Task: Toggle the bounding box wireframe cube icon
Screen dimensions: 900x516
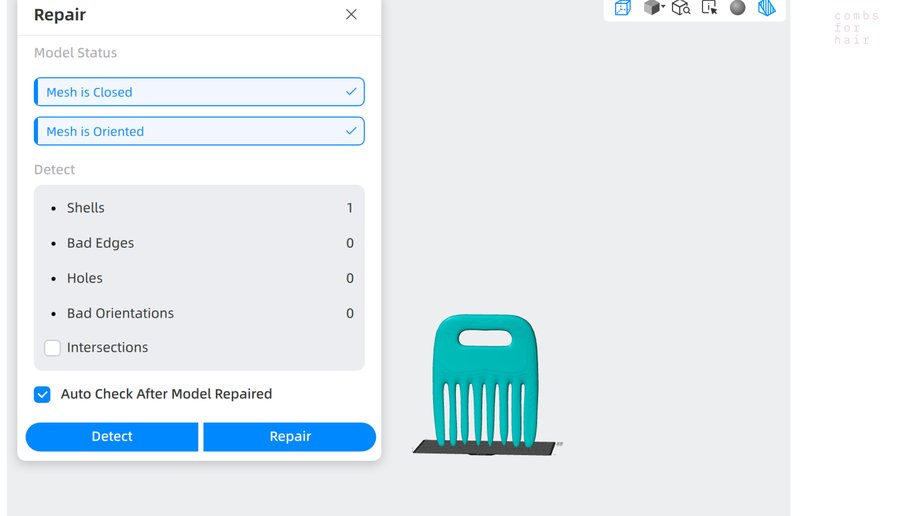Action: 622,8
